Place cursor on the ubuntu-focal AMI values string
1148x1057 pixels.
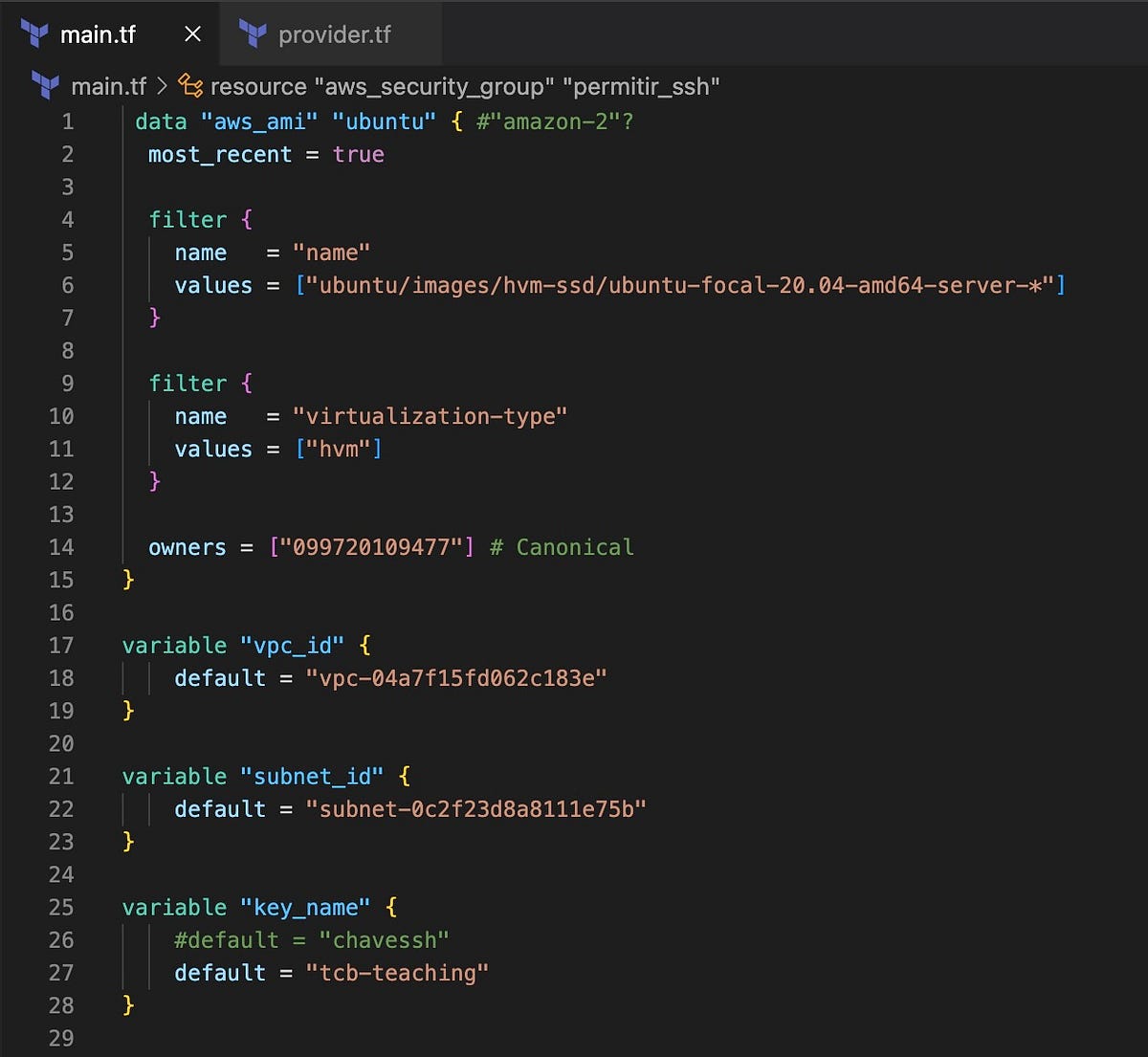click(x=680, y=285)
